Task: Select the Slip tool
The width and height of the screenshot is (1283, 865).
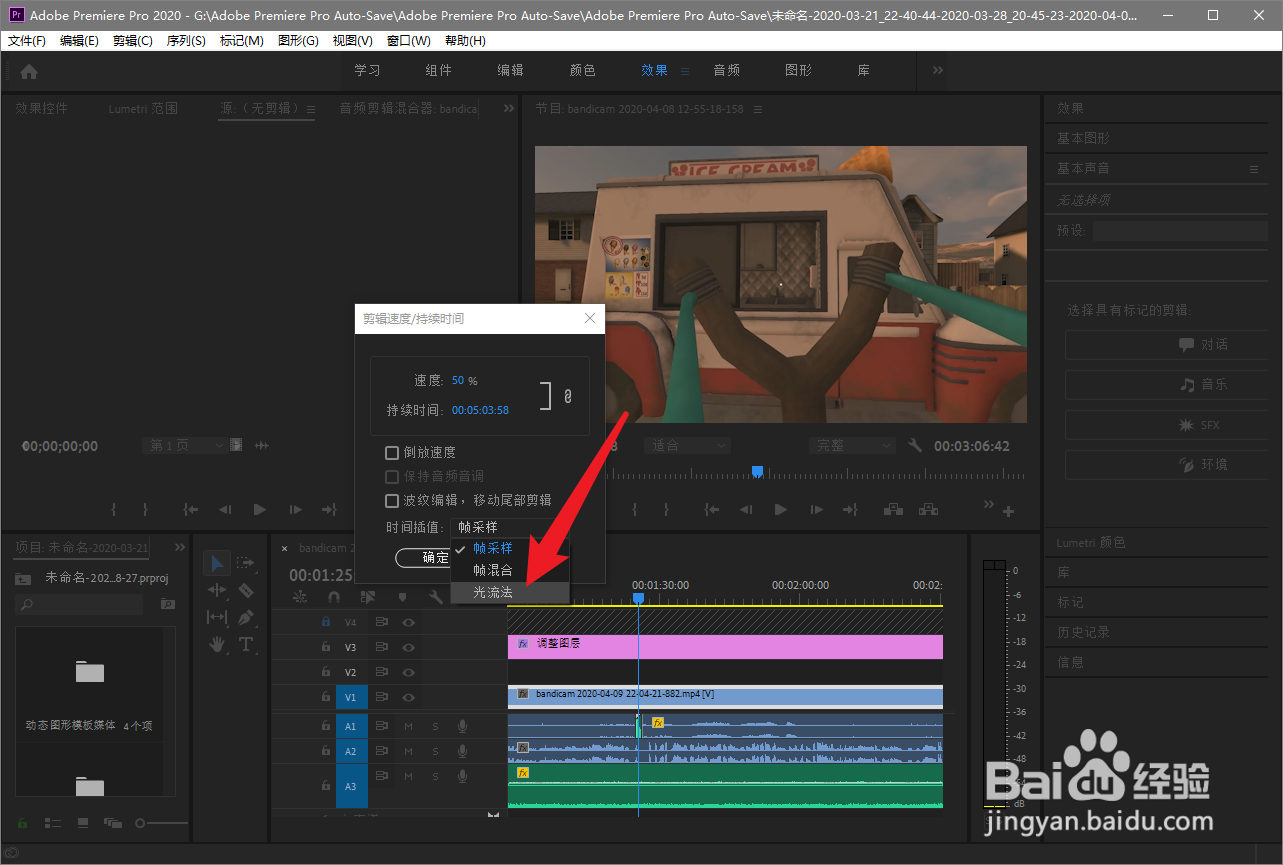Action: [x=217, y=618]
